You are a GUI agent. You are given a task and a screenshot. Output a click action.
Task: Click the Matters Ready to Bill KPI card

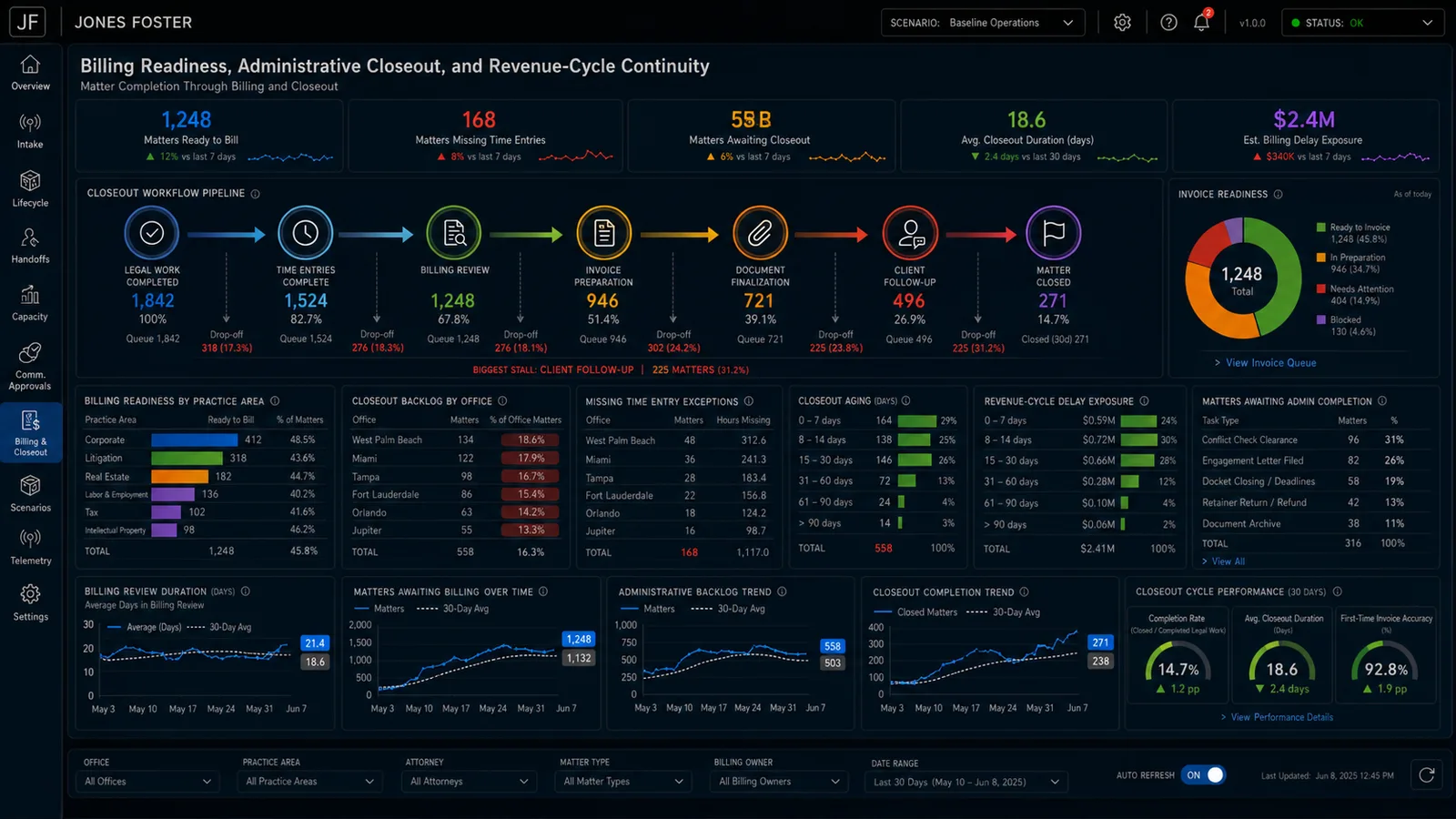point(208,136)
